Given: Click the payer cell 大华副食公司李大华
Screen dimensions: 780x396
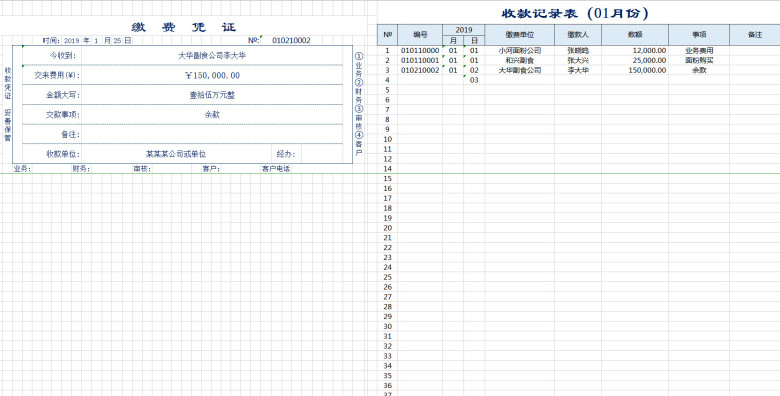Looking at the screenshot, I should point(212,56).
